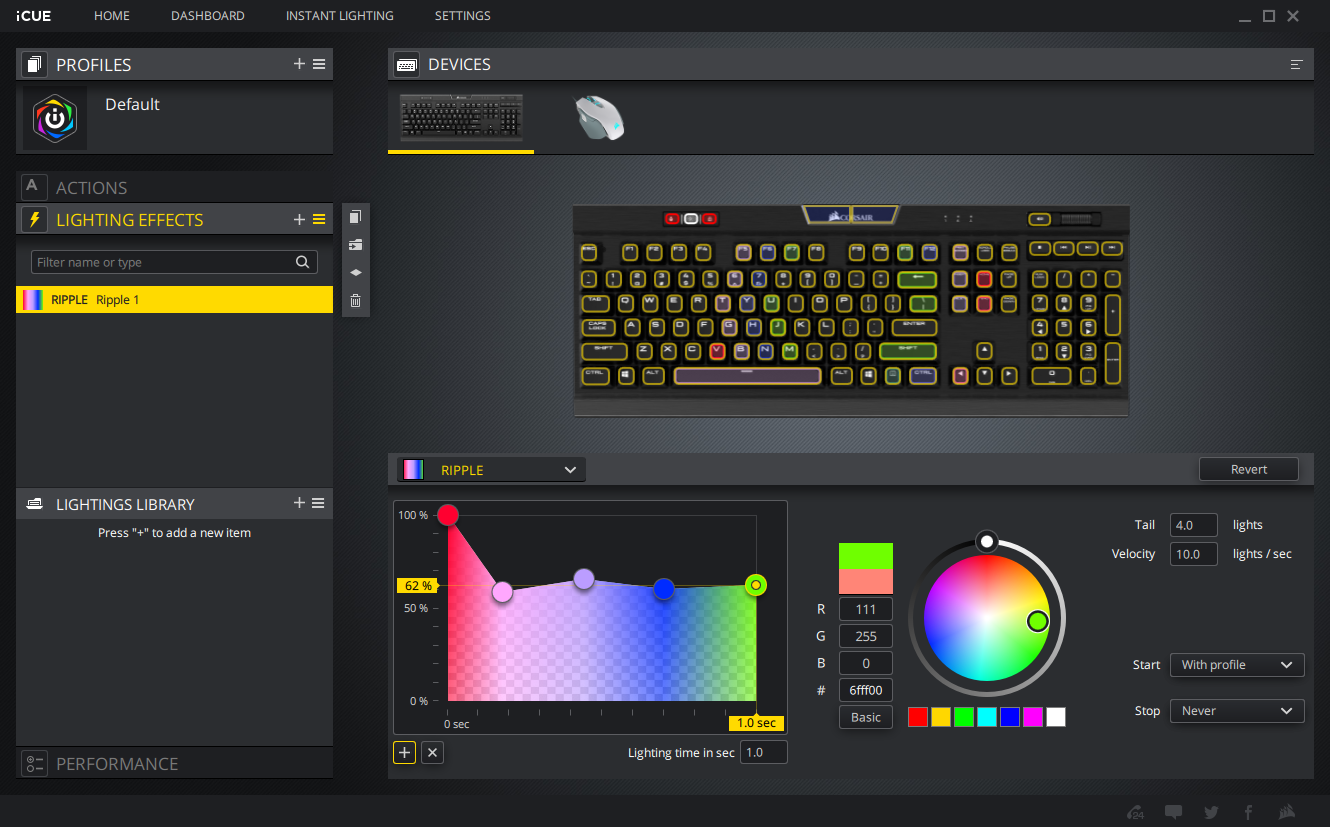Open the RIPPLE effect type dropdown
This screenshot has height=827, width=1330.
[491, 470]
